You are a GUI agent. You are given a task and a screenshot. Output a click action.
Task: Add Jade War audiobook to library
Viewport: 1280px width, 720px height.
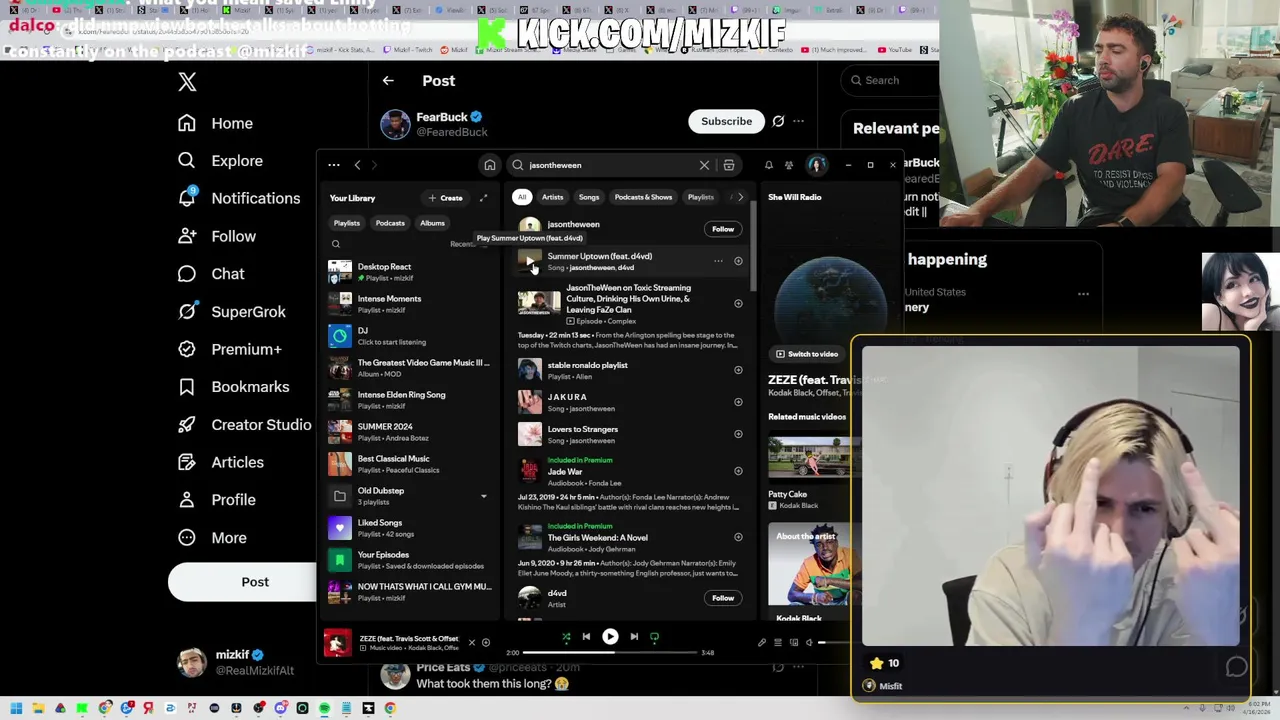click(x=738, y=471)
